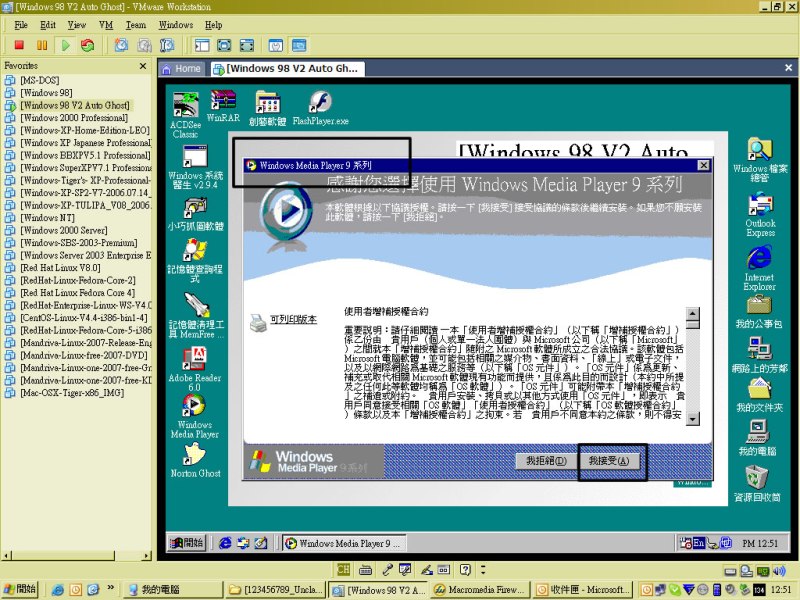
Task: Take a snapshot using the toolbar icon
Action: click(121, 45)
